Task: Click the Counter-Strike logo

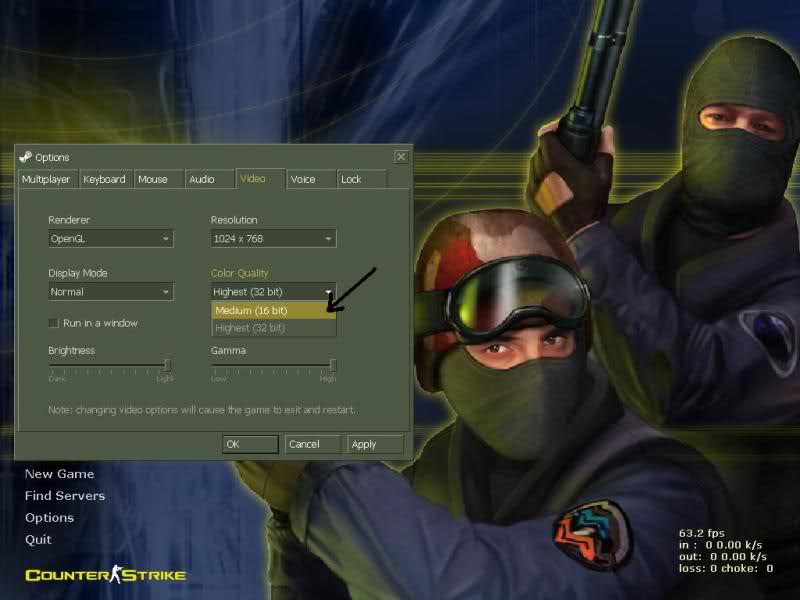Action: tap(106, 575)
